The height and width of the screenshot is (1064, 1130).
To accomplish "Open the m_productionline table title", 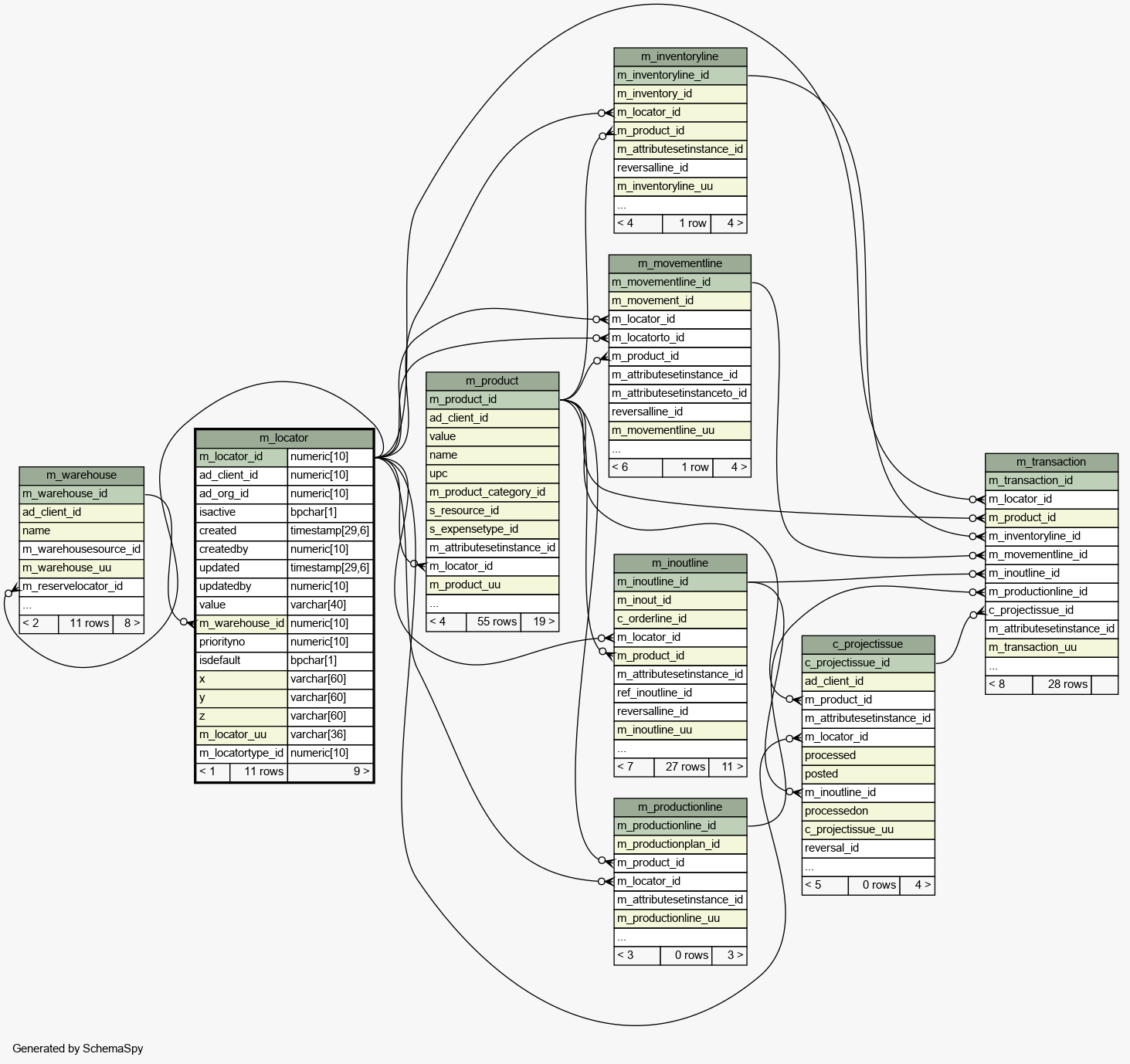I will click(680, 807).
